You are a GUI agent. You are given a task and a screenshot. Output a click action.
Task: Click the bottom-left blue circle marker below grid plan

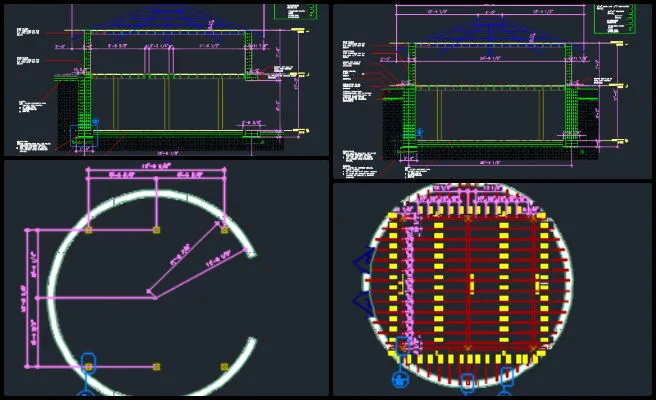click(400, 380)
